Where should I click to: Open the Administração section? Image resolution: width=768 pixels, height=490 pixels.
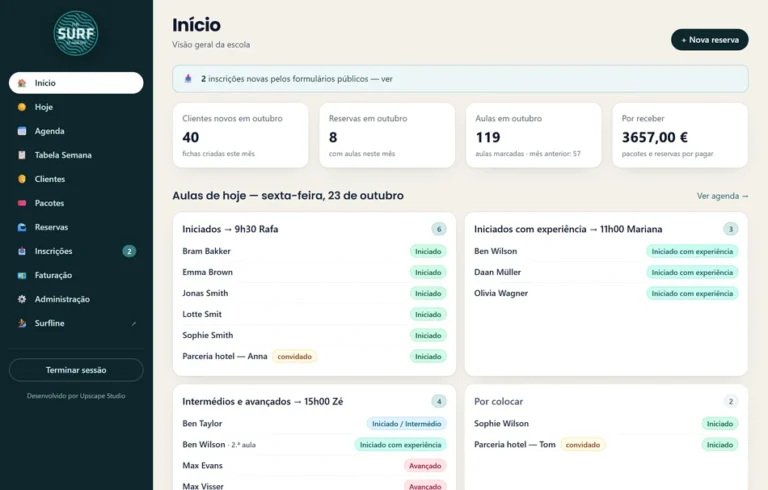pos(76,299)
